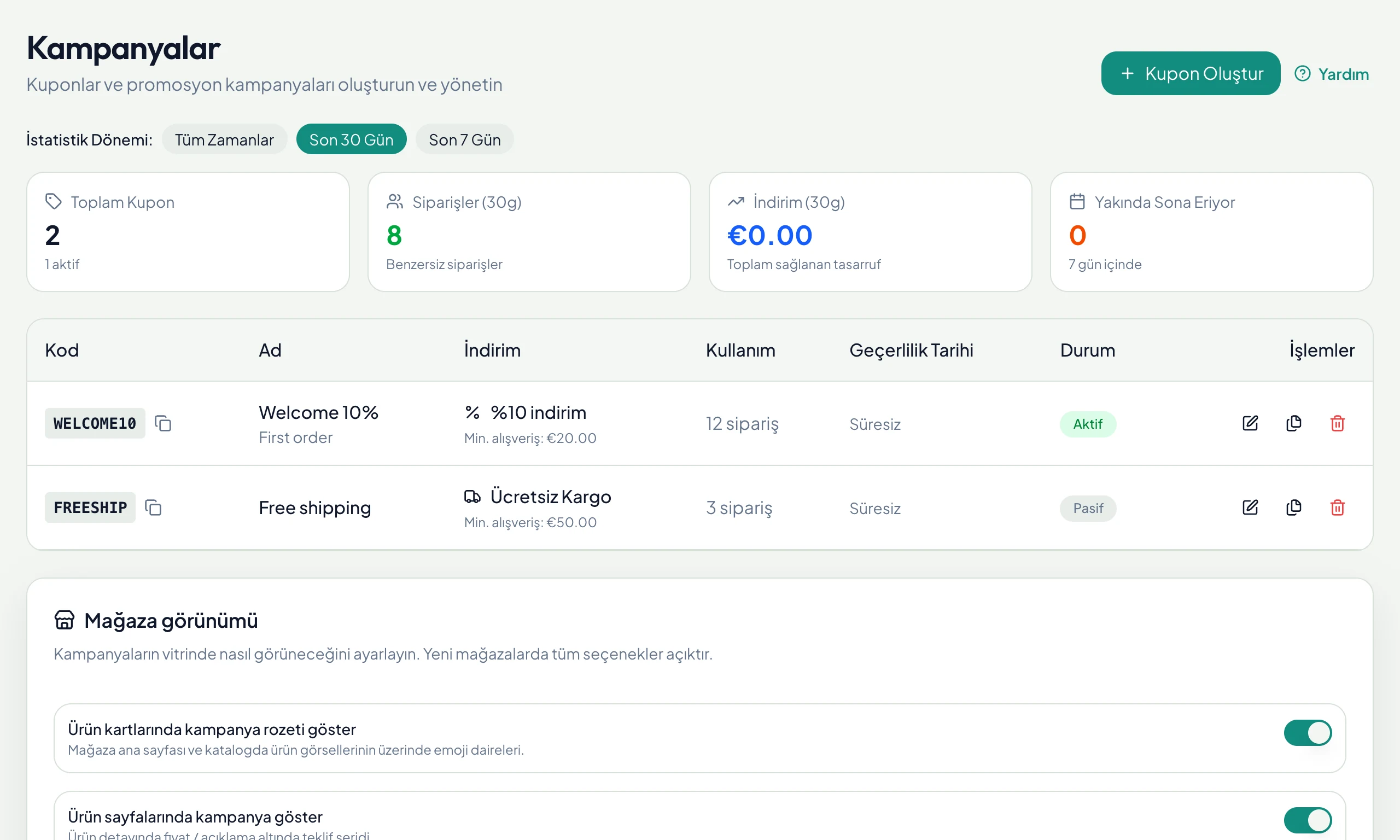The width and height of the screenshot is (1400, 840).
Task: Click the İndirim column header
Action: tap(492, 351)
